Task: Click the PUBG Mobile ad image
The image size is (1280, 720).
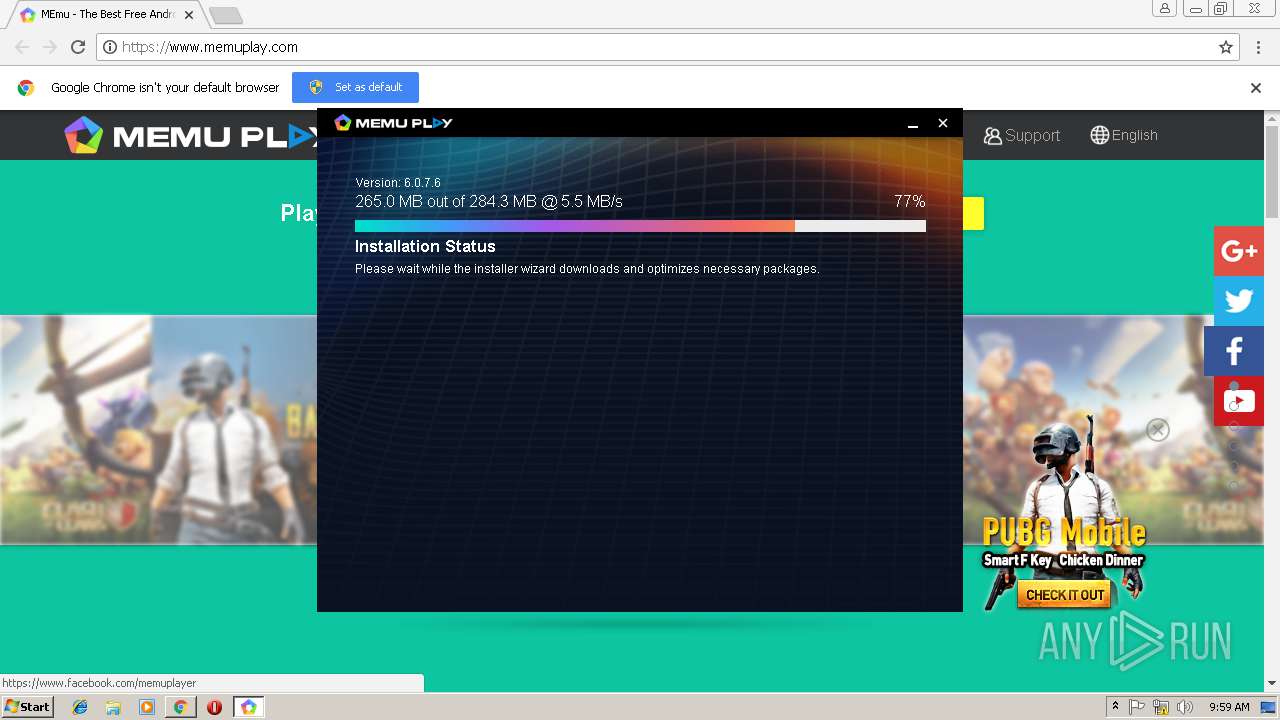Action: [1063, 513]
